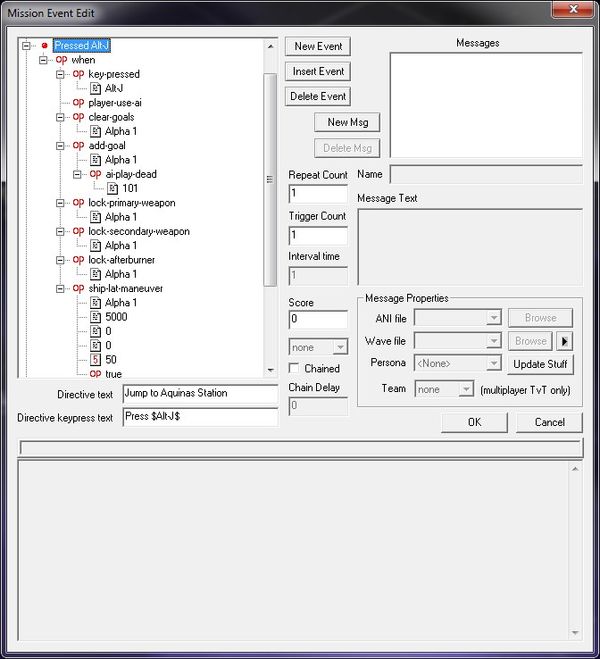
Task: Toggle the Chained checkbox
Action: (x=294, y=369)
